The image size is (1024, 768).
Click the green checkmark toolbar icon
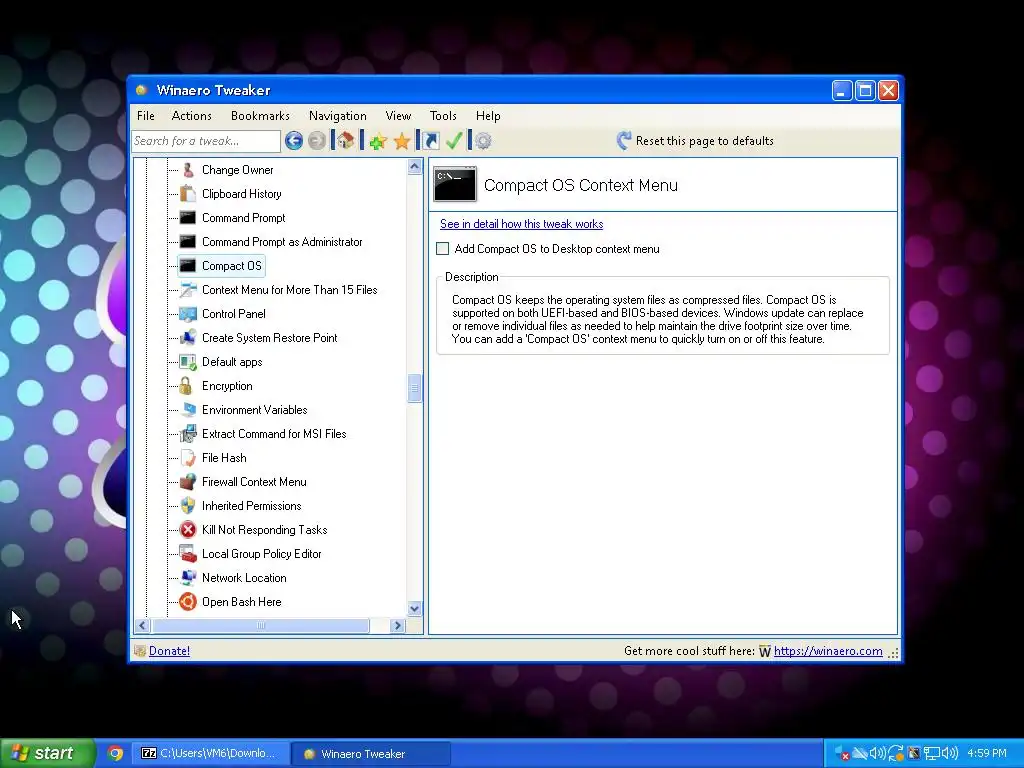click(455, 140)
